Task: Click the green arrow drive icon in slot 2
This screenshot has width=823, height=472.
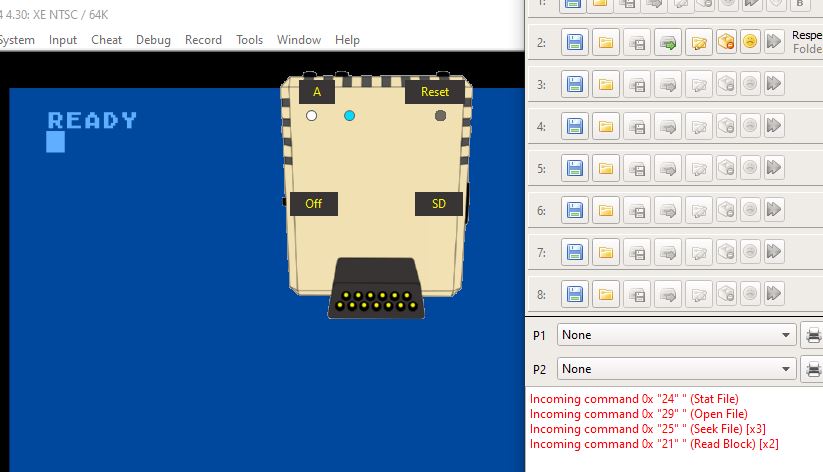Action: tap(666, 43)
